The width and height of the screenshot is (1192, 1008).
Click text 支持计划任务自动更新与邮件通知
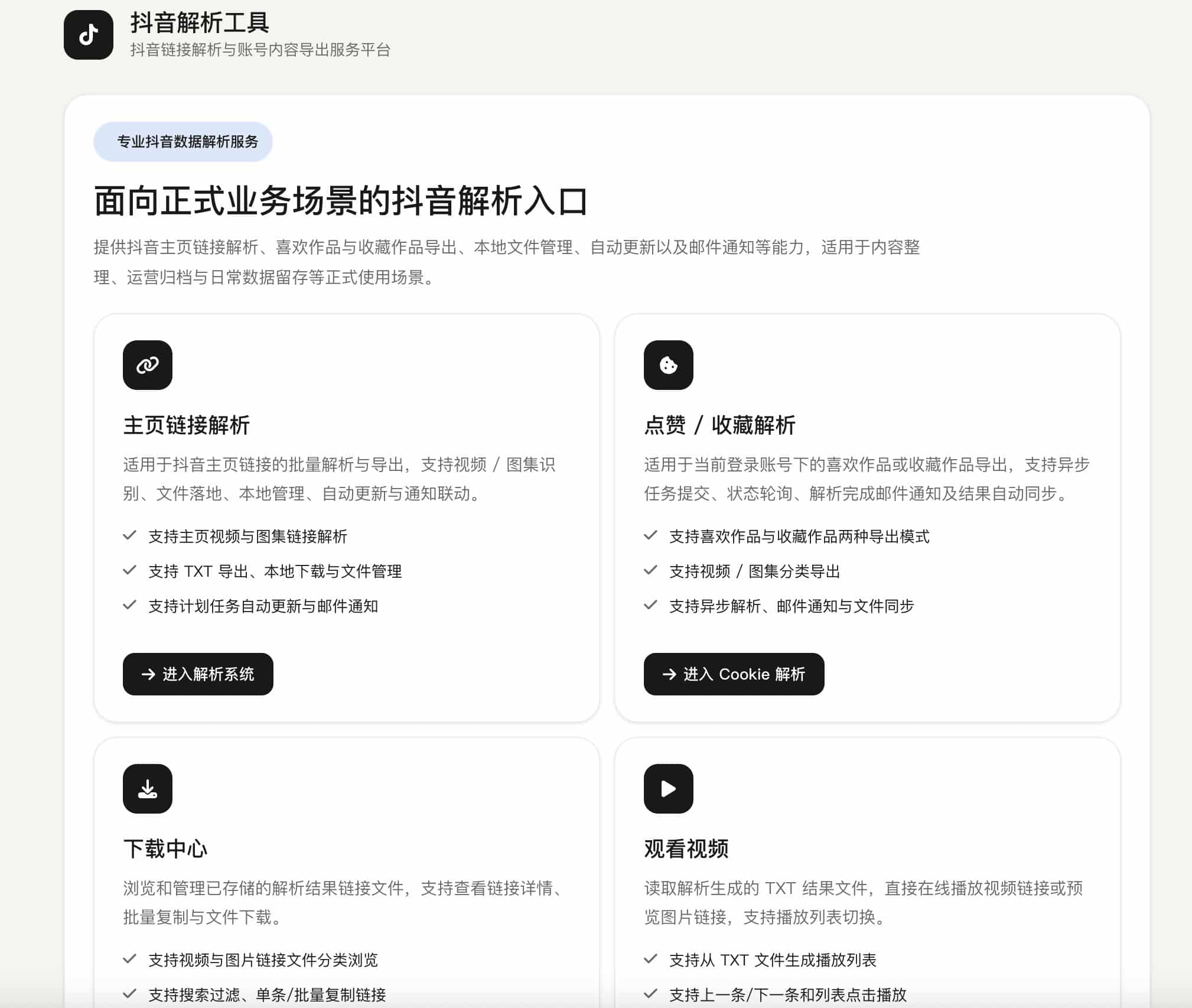pos(263,606)
